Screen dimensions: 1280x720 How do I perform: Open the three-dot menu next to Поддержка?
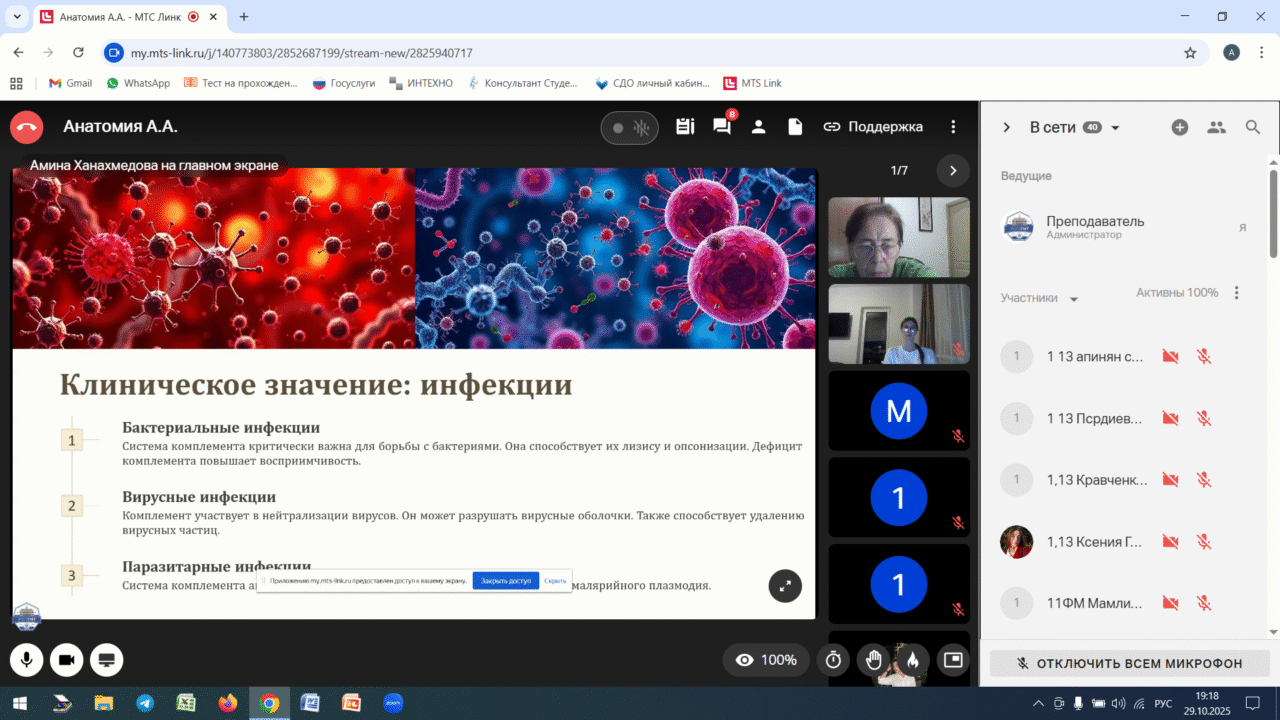coord(953,127)
